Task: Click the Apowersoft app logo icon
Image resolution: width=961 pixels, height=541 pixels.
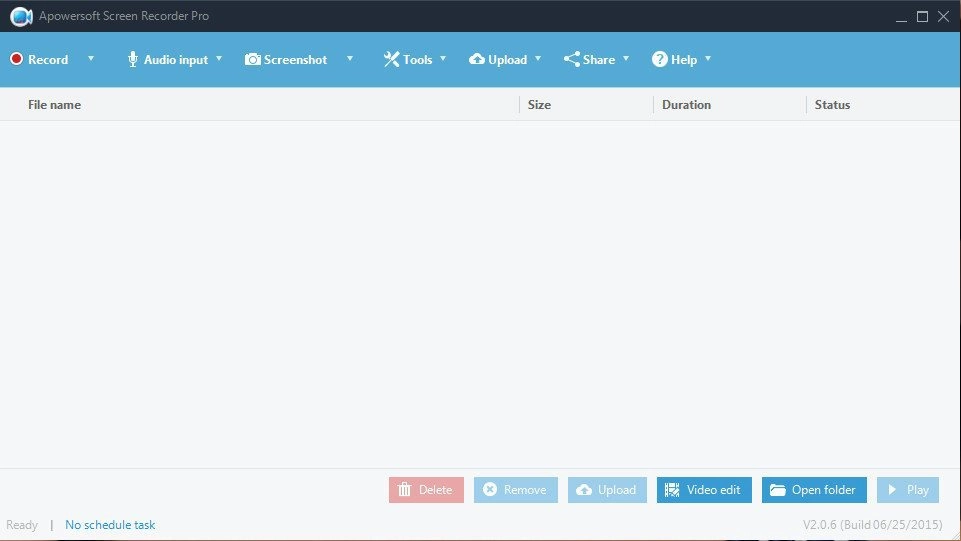Action: click(21, 17)
